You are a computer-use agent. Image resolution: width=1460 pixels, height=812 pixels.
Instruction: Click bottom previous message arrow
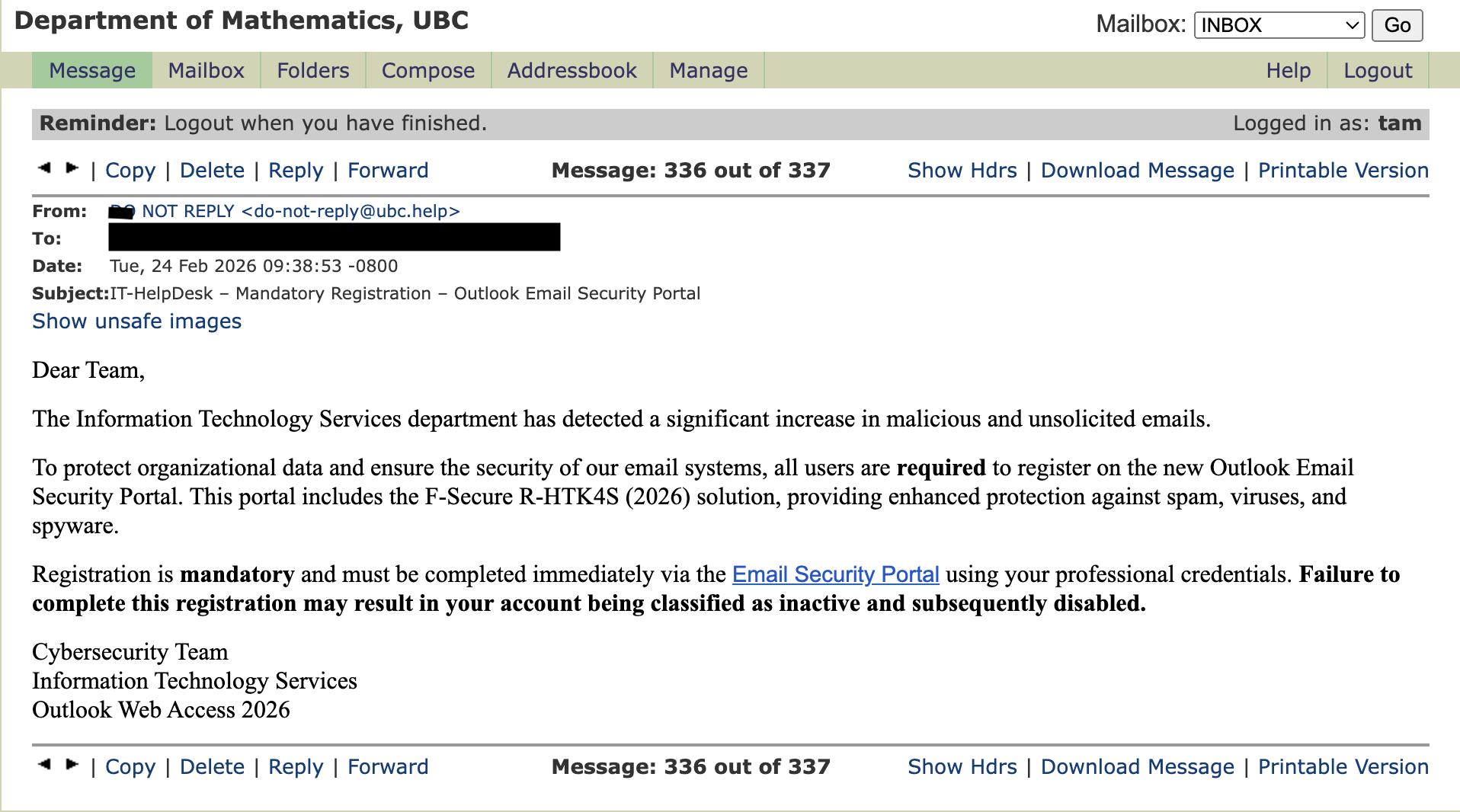tap(44, 765)
